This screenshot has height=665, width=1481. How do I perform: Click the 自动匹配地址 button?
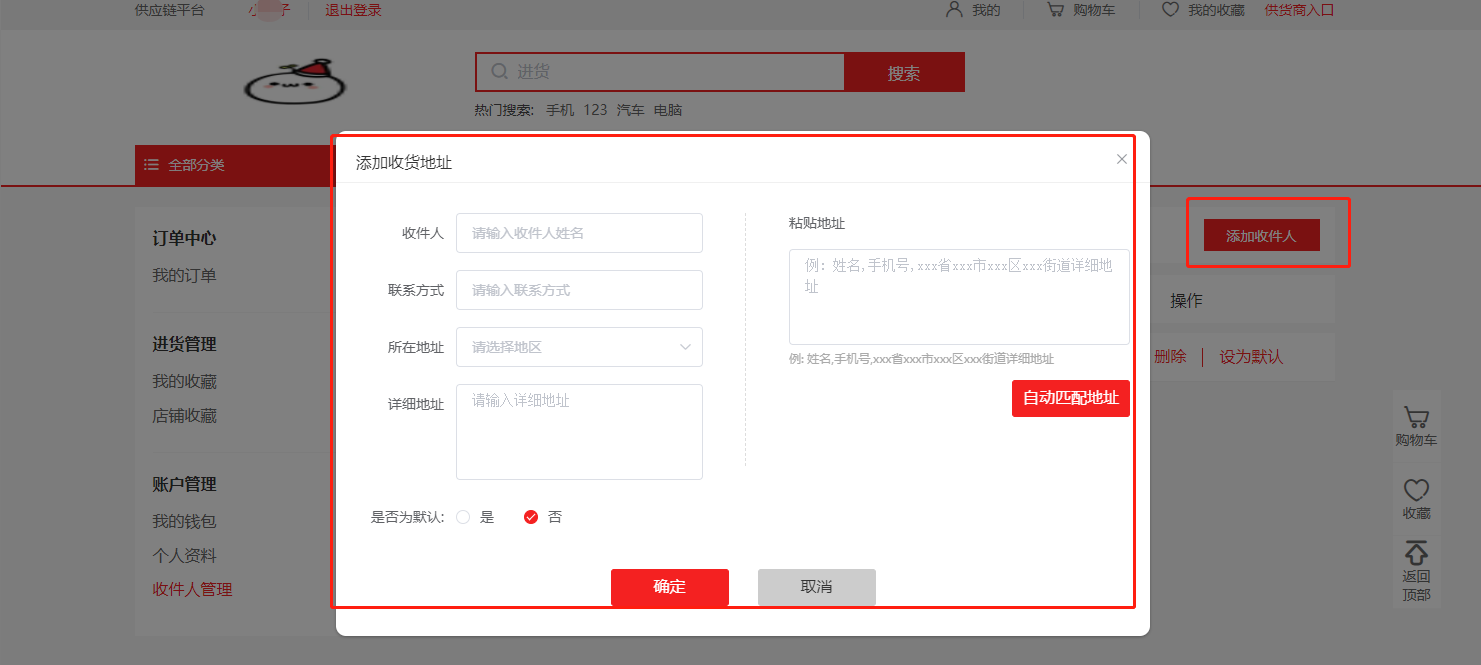1070,398
